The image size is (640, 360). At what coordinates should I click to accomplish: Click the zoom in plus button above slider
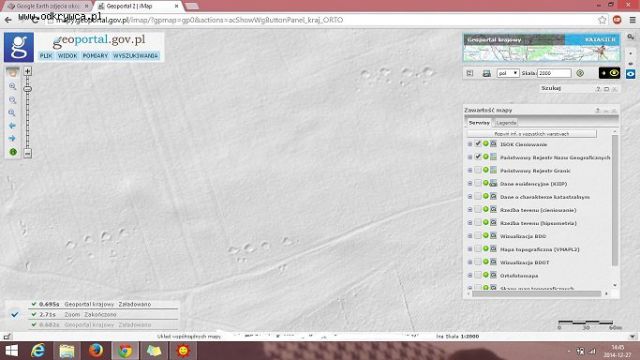[27, 71]
